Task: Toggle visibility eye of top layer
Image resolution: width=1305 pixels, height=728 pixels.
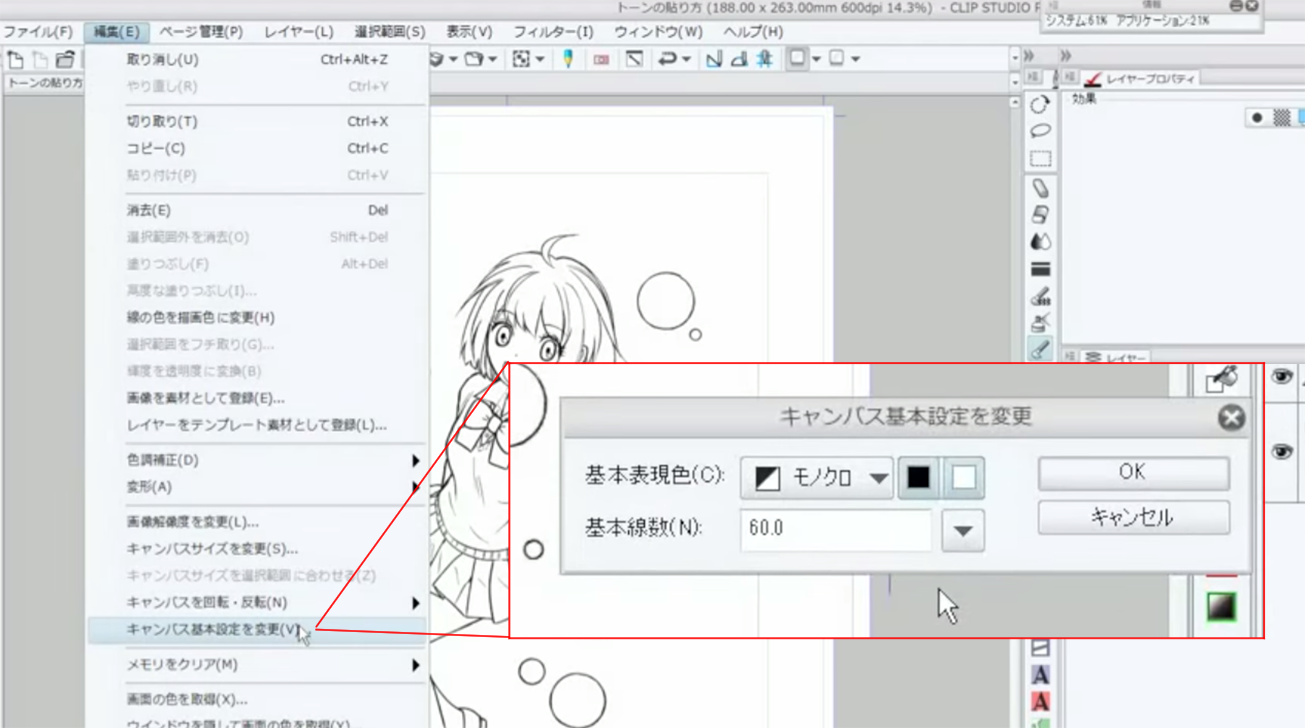Action: click(x=1282, y=377)
